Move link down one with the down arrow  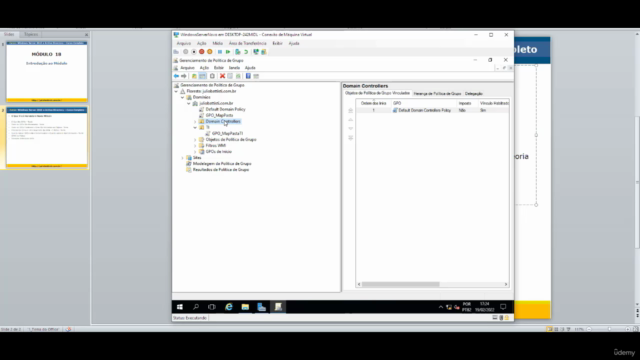point(350,129)
